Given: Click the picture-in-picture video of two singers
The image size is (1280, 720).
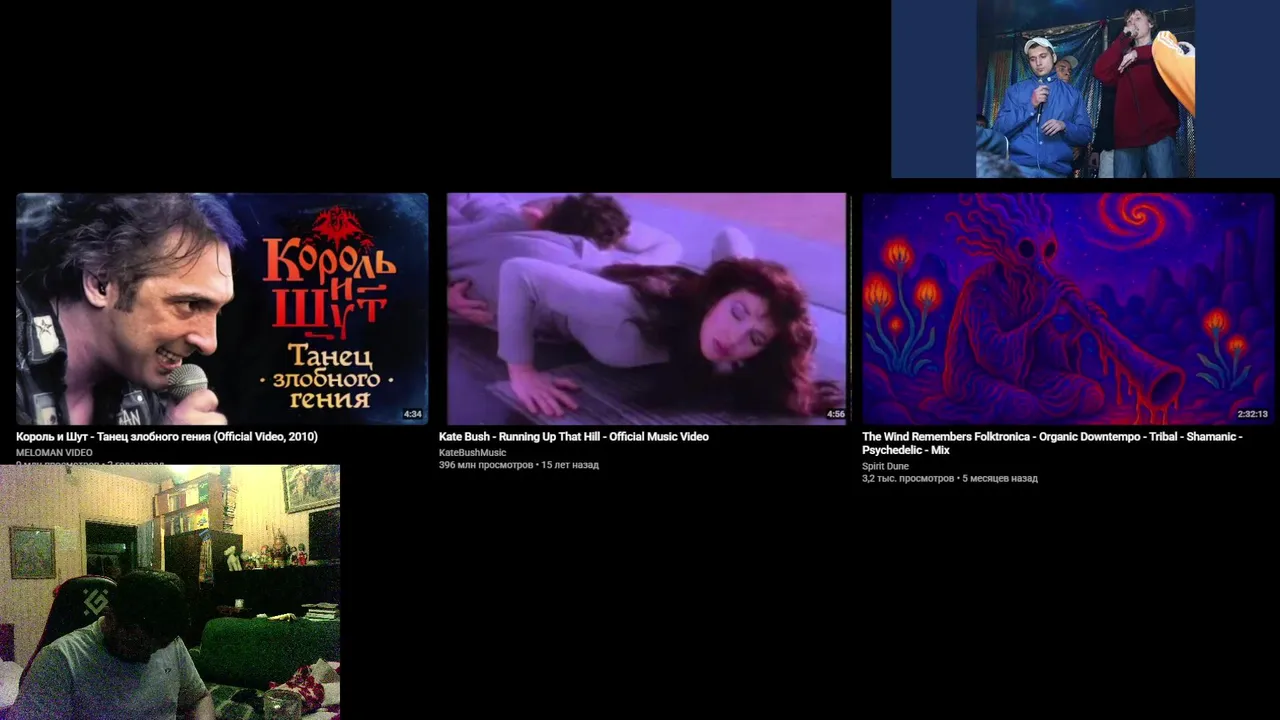Looking at the screenshot, I should pos(1085,89).
